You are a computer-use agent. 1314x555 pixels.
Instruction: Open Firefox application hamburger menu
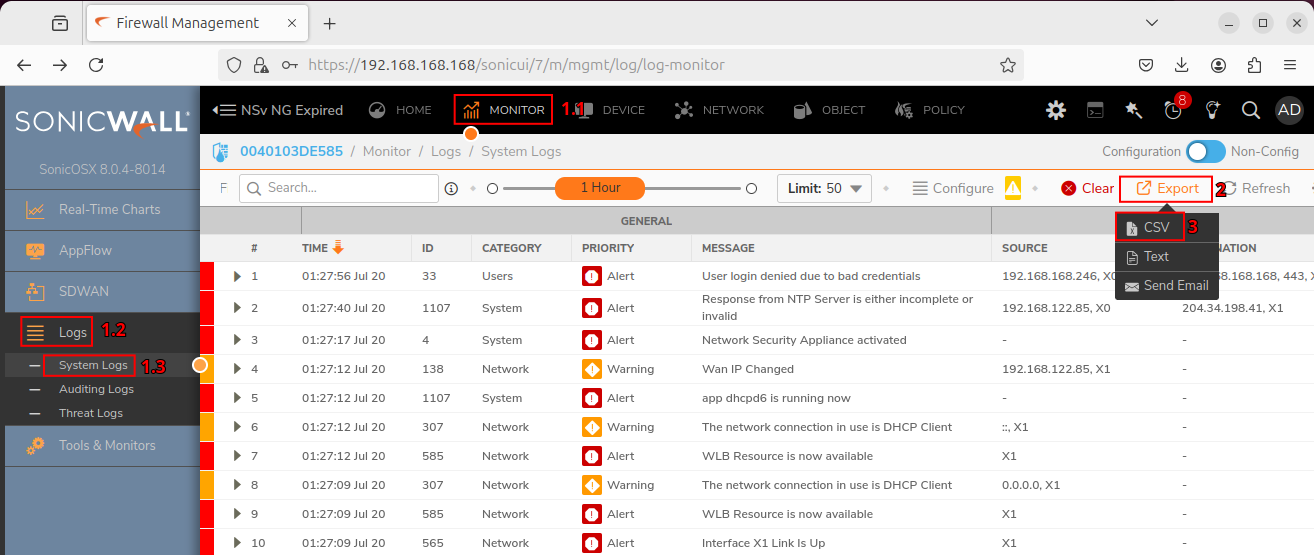[x=1290, y=65]
